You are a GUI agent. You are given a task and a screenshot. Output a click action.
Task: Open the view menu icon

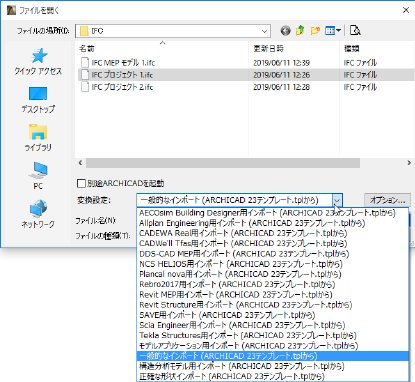tap(333, 31)
